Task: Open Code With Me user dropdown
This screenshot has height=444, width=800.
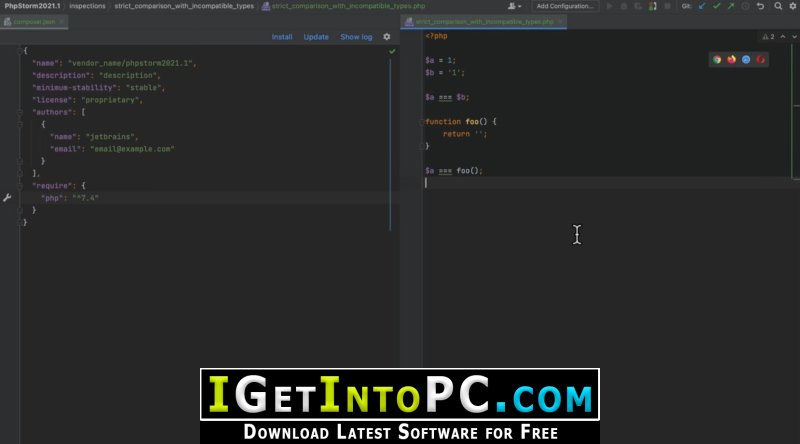Action: pos(514,6)
